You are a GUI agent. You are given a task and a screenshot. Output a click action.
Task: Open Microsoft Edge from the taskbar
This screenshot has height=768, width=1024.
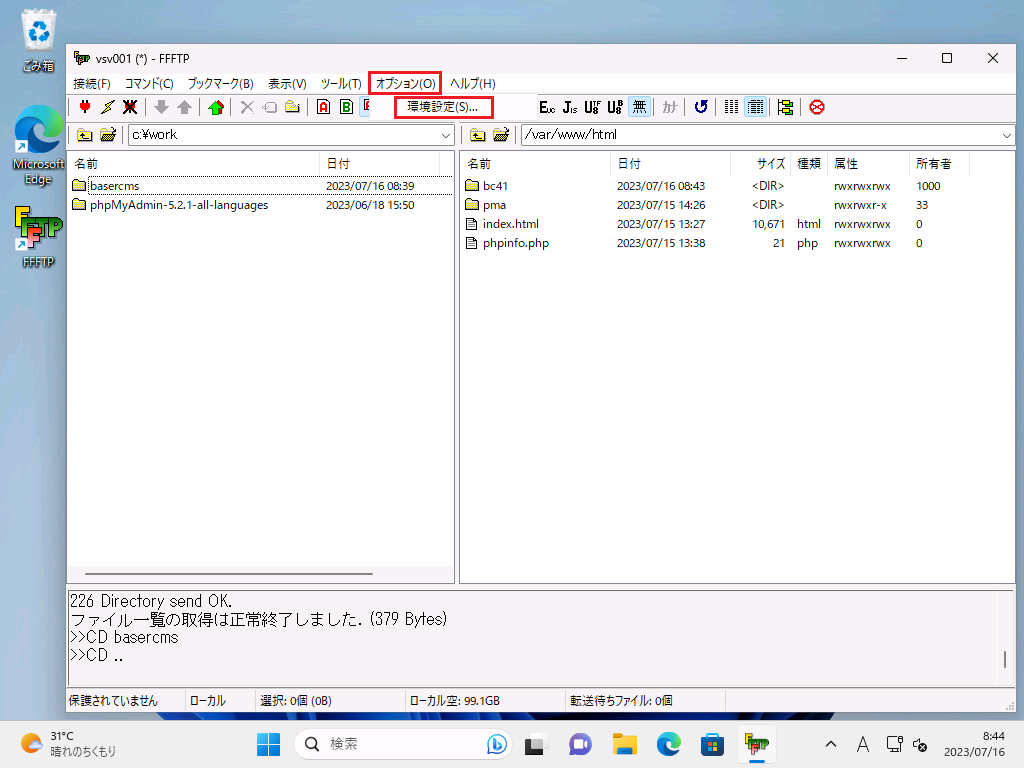coord(668,744)
